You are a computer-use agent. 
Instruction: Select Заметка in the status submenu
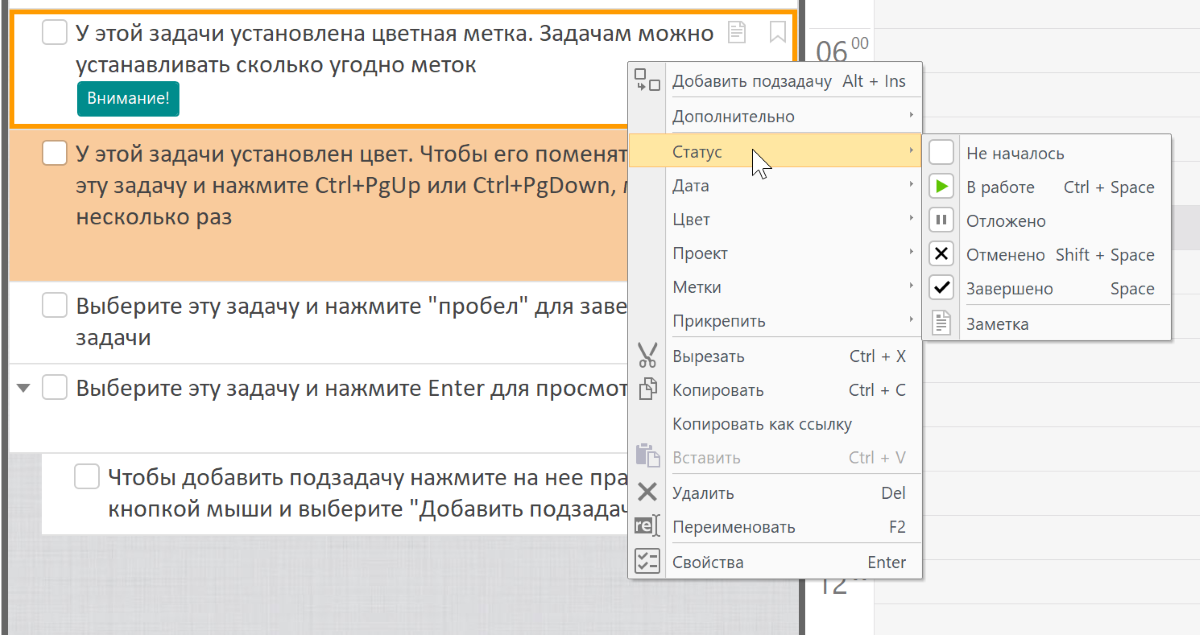(1046, 324)
